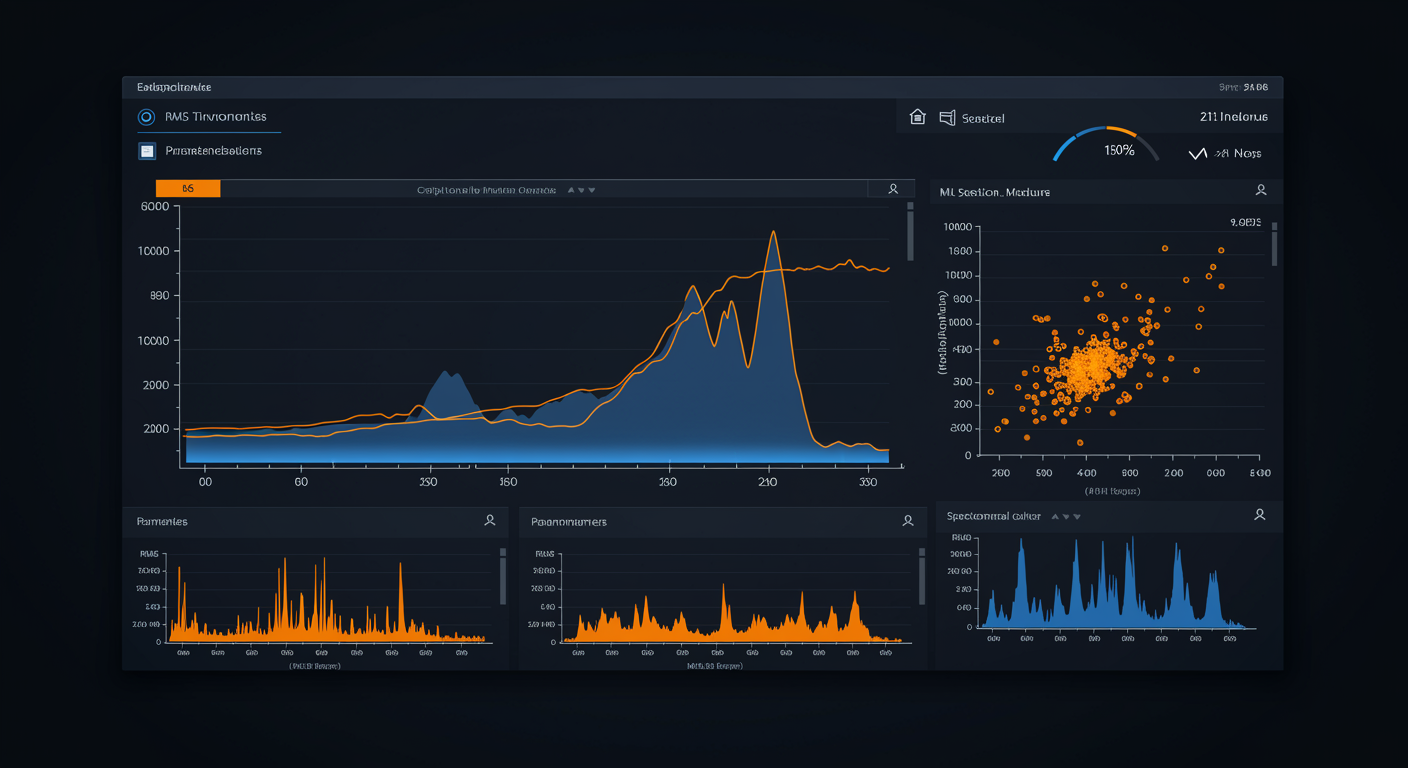
Task: Click the home icon beside Seatrel
Action: [917, 118]
